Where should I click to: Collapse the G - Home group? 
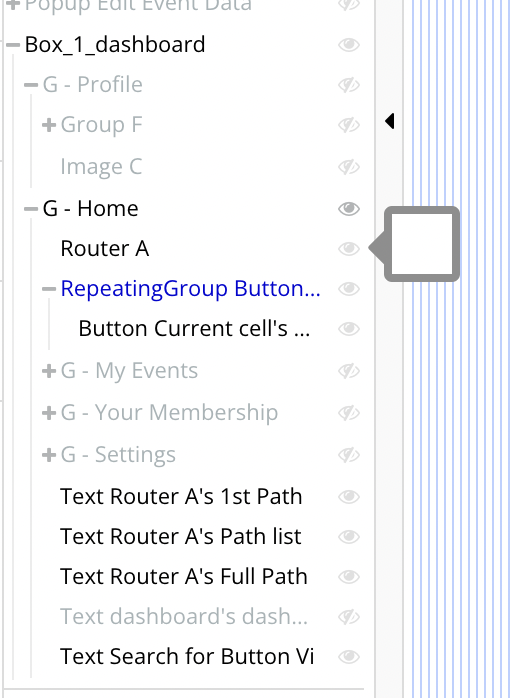[31, 209]
